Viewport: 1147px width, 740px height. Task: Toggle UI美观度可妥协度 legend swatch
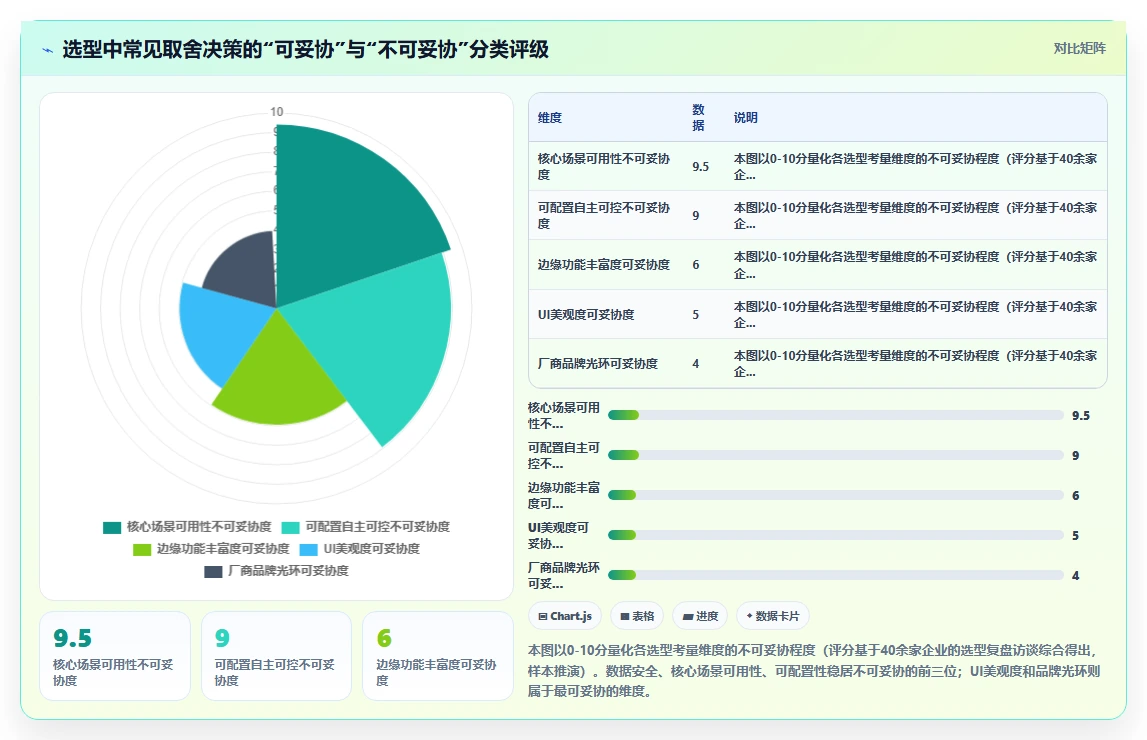[309, 549]
